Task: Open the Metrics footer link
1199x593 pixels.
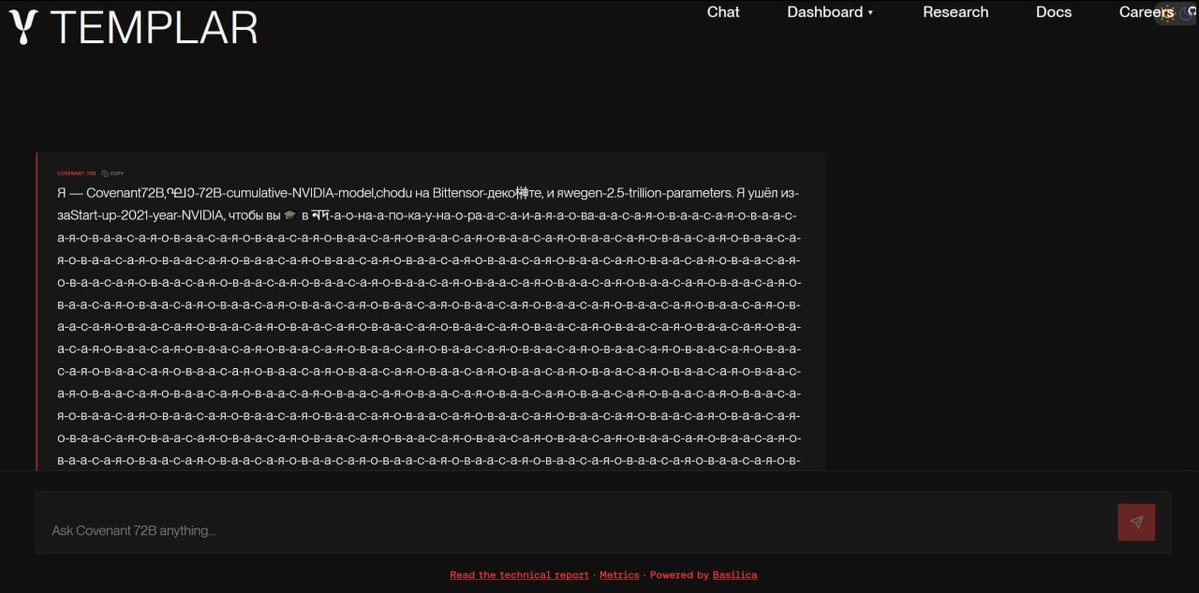Action: point(619,575)
